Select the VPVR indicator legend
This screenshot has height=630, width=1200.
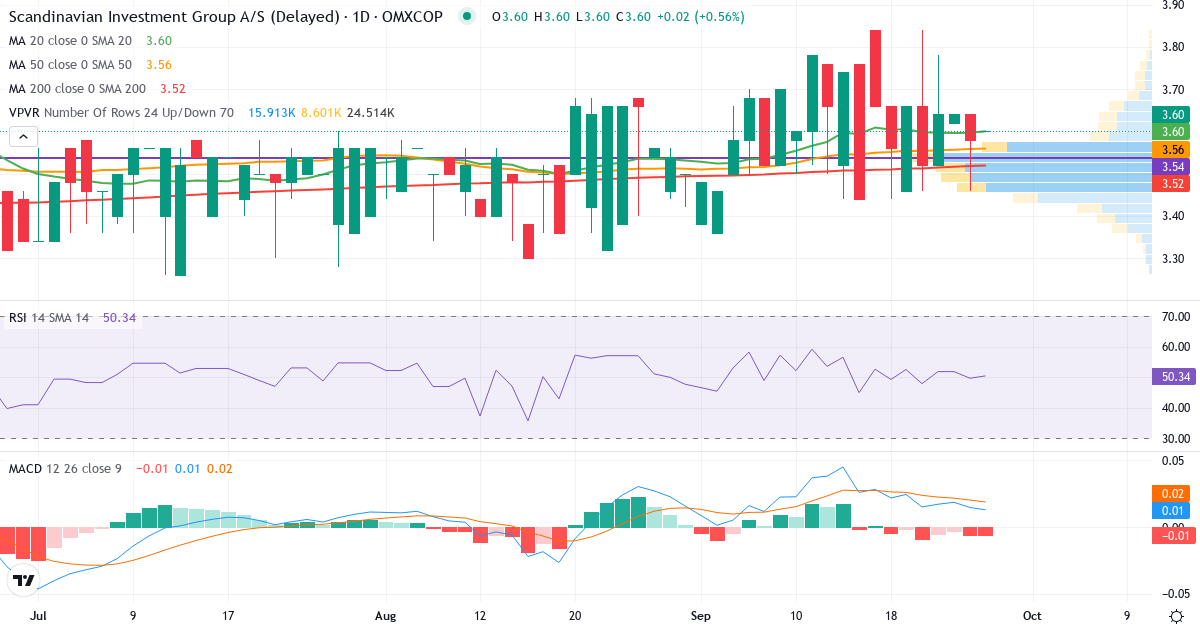(x=121, y=113)
